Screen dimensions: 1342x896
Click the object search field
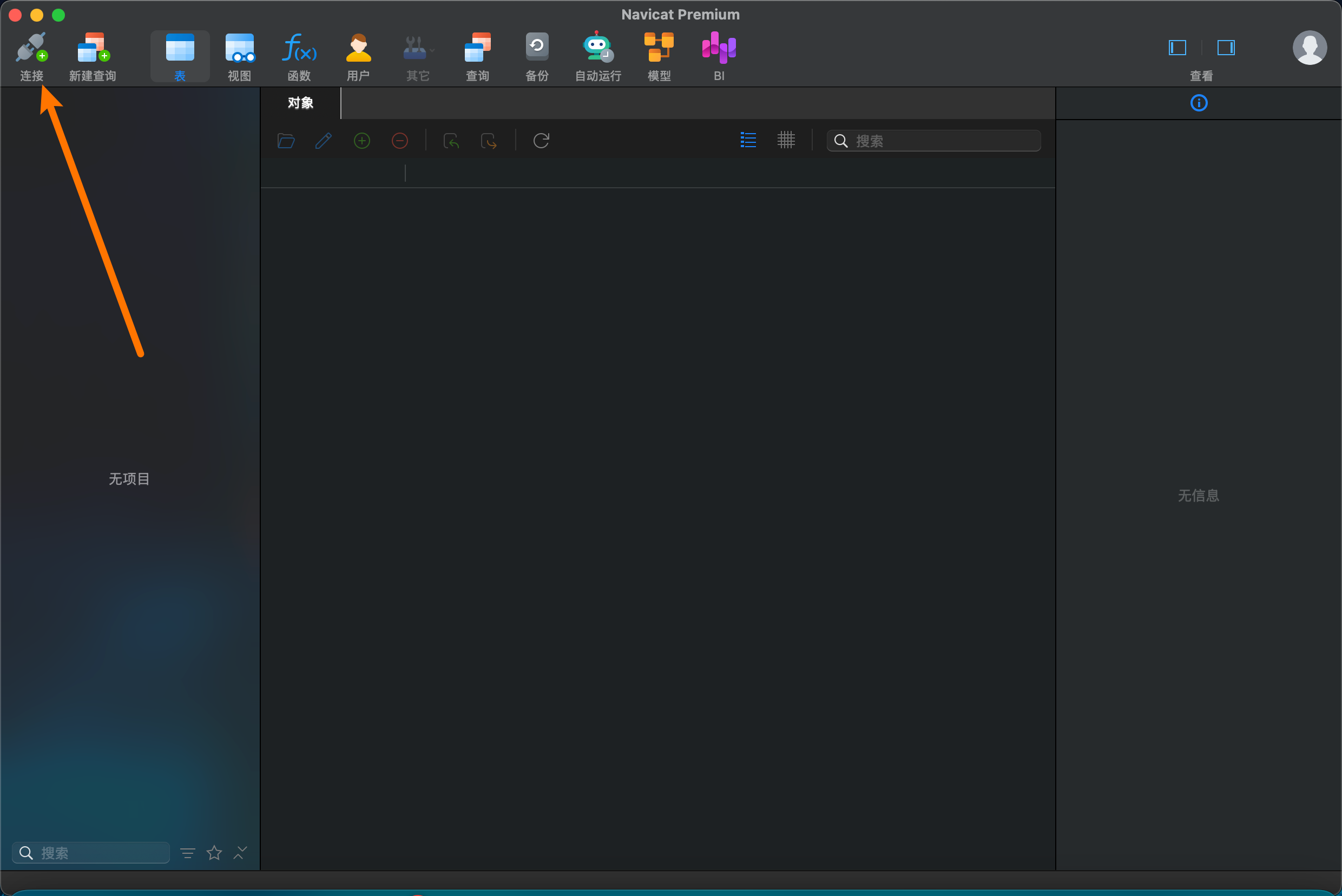(x=943, y=141)
